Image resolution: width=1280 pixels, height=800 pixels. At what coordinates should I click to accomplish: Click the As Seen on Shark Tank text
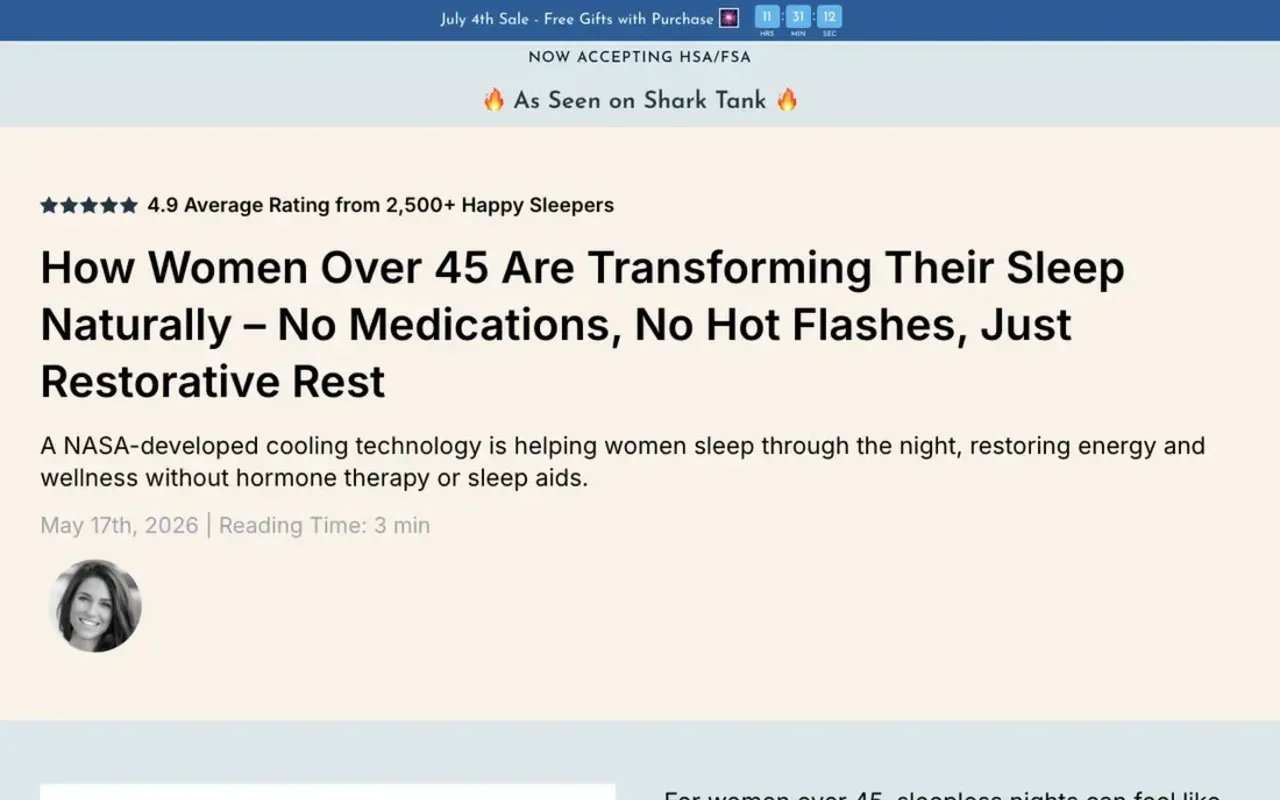pos(640,100)
